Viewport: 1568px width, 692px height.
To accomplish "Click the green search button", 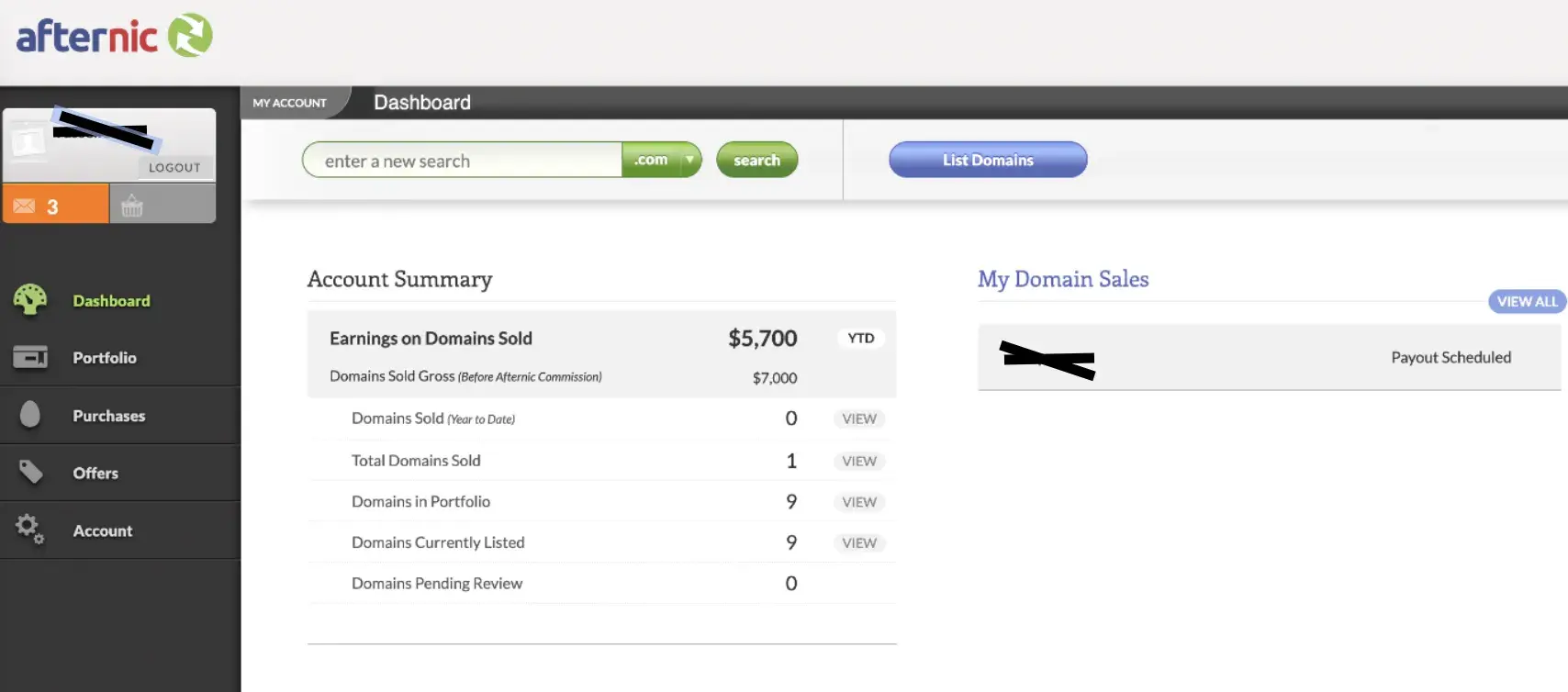I will click(756, 160).
